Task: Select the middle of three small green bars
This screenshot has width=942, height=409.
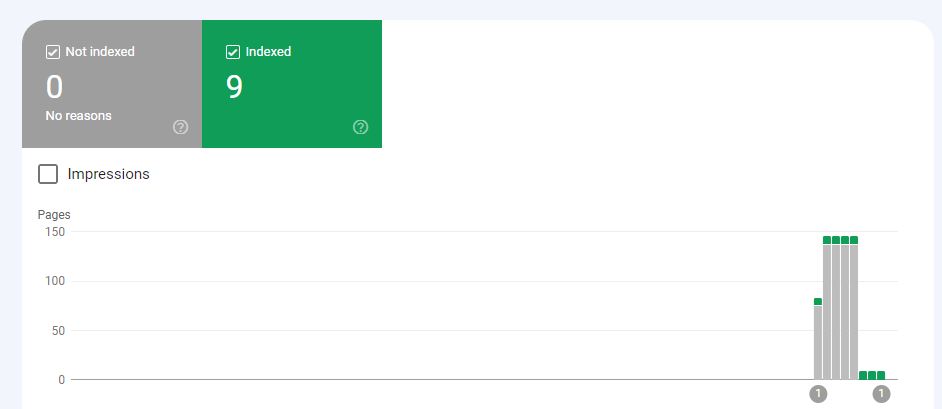Action: (872, 375)
